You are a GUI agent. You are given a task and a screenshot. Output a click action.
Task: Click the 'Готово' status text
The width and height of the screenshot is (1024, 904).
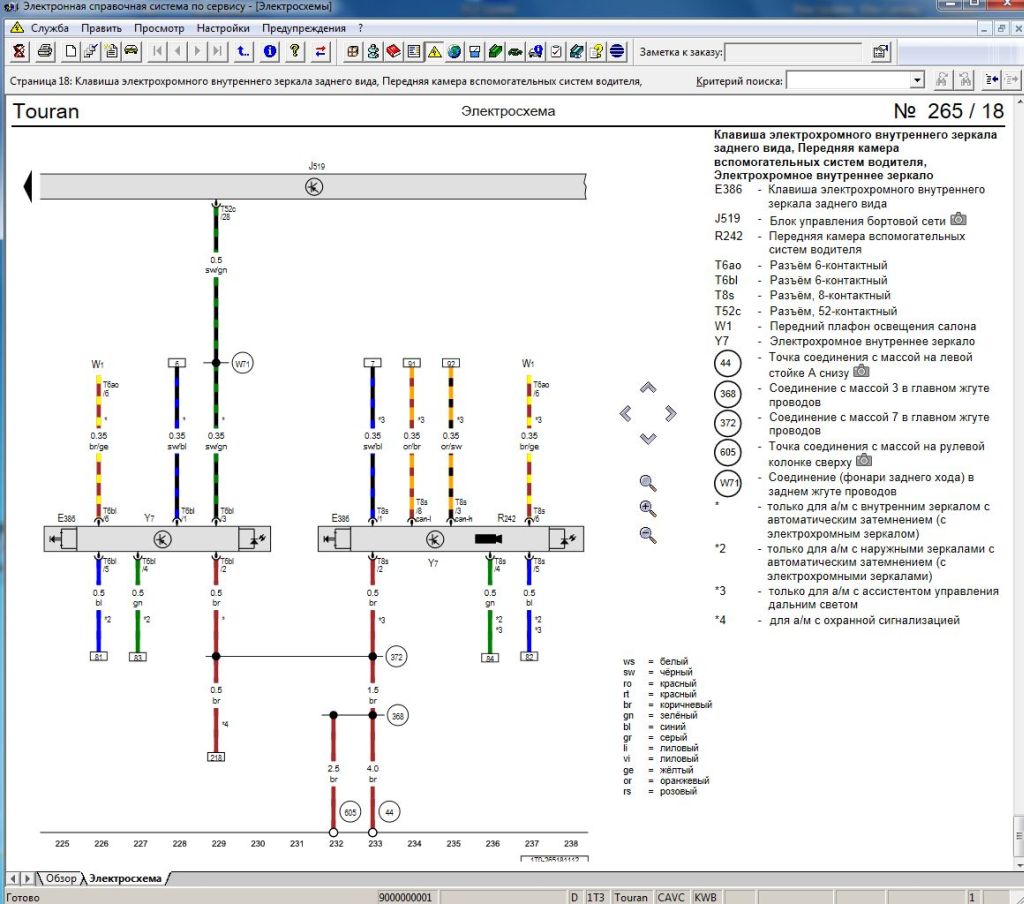click(22, 897)
